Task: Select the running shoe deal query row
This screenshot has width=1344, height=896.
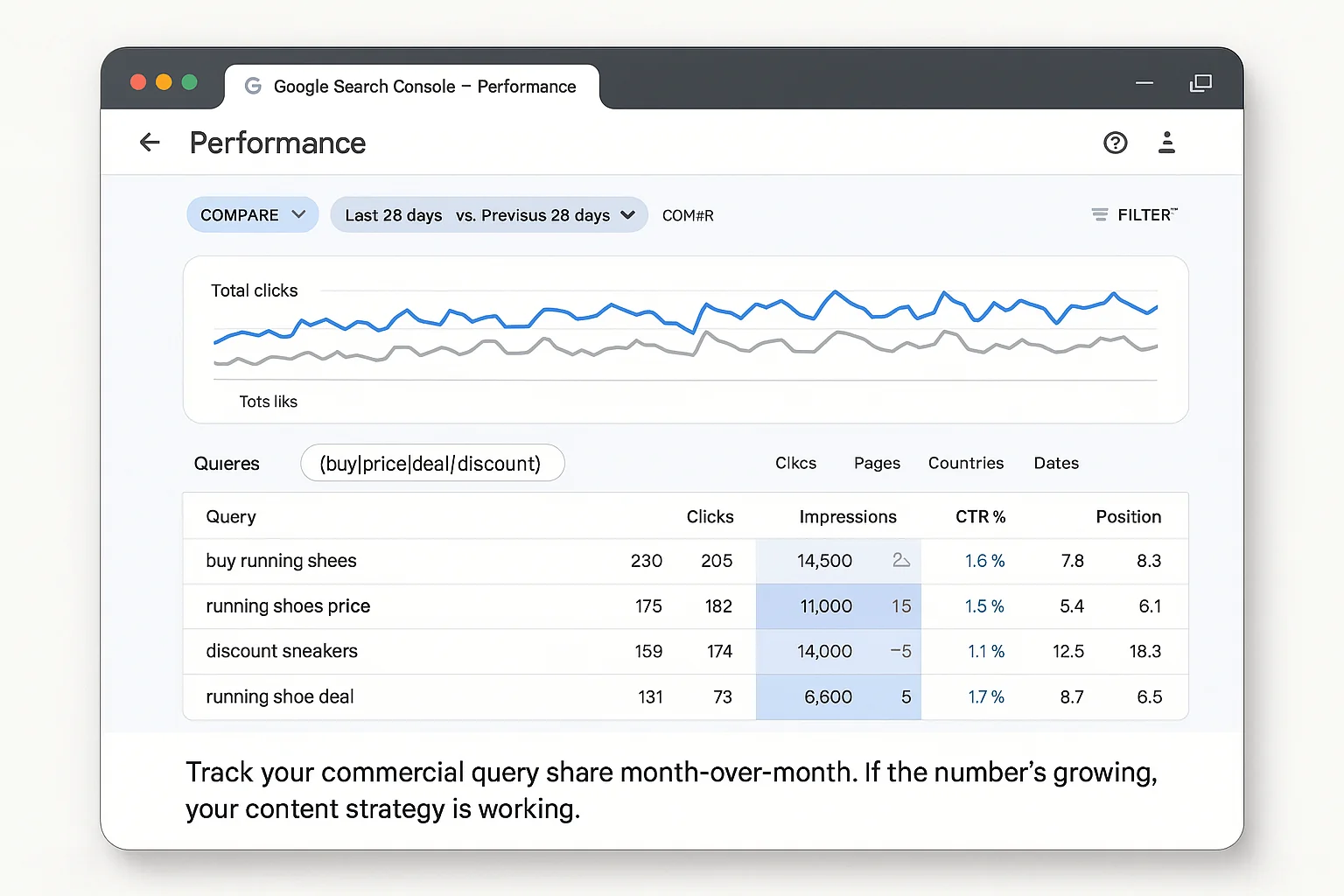Action: pos(279,696)
